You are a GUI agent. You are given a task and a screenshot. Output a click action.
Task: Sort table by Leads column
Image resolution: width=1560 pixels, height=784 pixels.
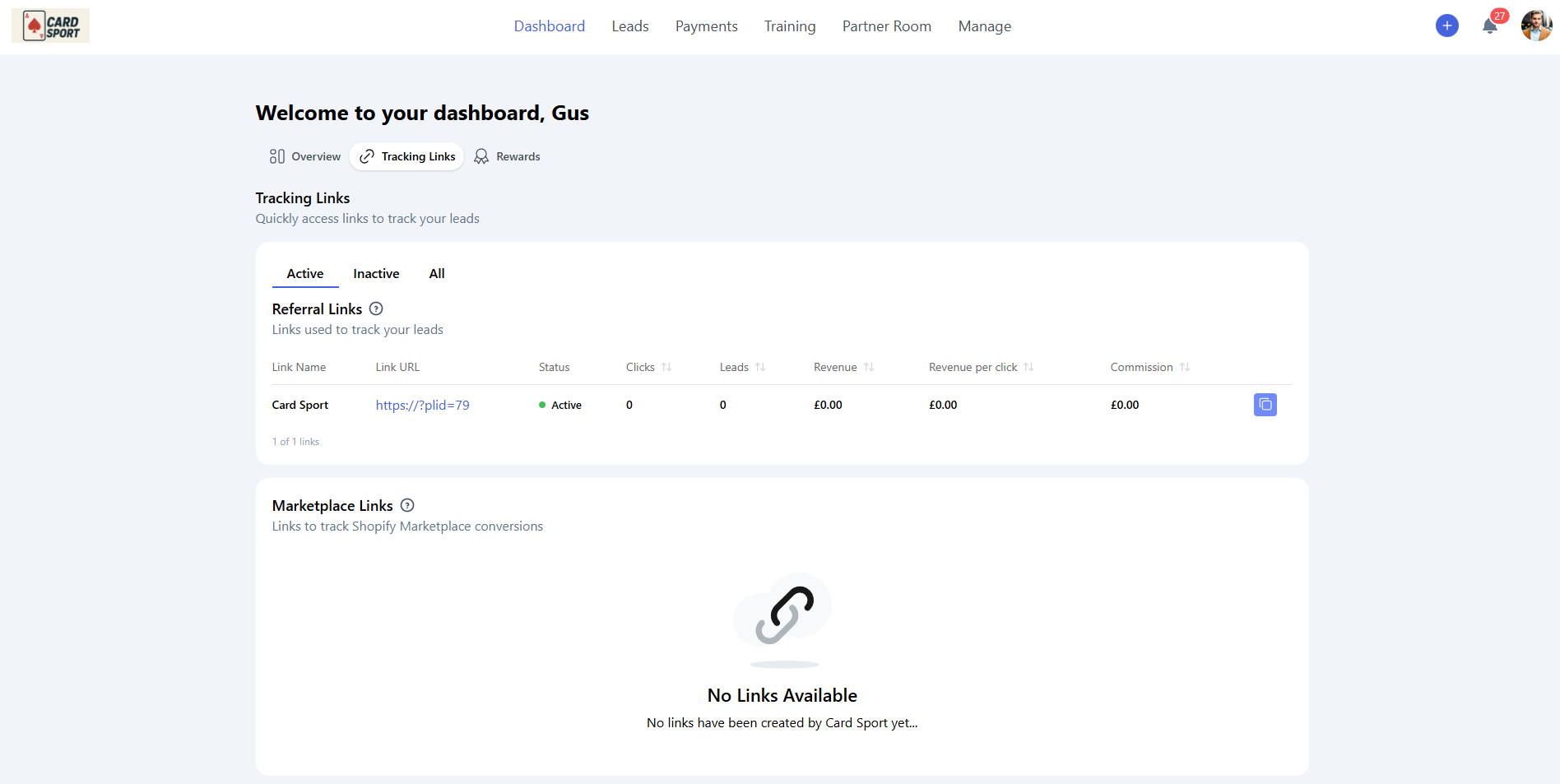(760, 368)
